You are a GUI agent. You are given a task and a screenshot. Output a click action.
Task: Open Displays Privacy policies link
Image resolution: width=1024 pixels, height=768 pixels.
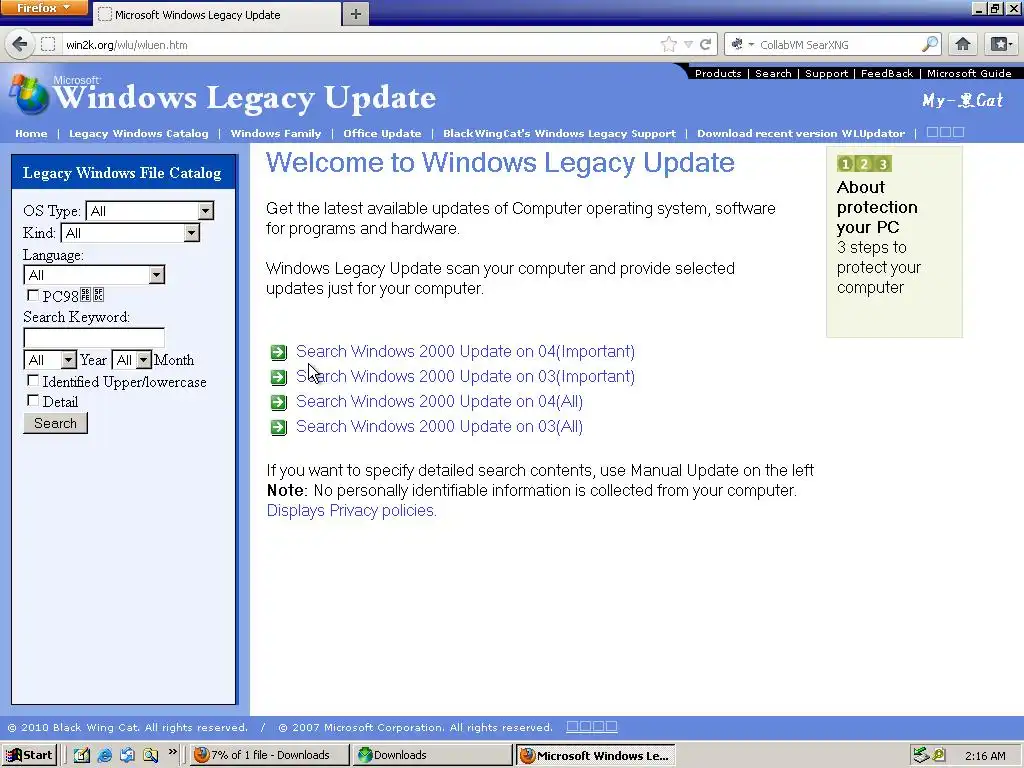pos(351,510)
